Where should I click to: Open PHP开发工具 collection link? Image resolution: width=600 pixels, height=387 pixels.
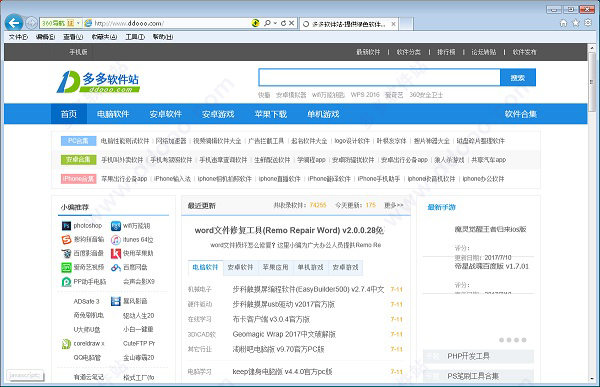[468, 356]
